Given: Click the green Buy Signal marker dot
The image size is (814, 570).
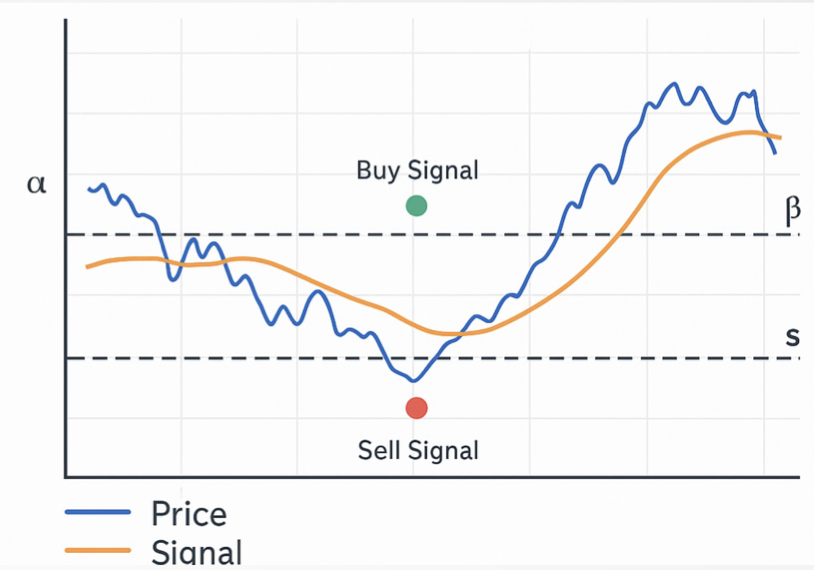Looking at the screenshot, I should click(x=416, y=206).
